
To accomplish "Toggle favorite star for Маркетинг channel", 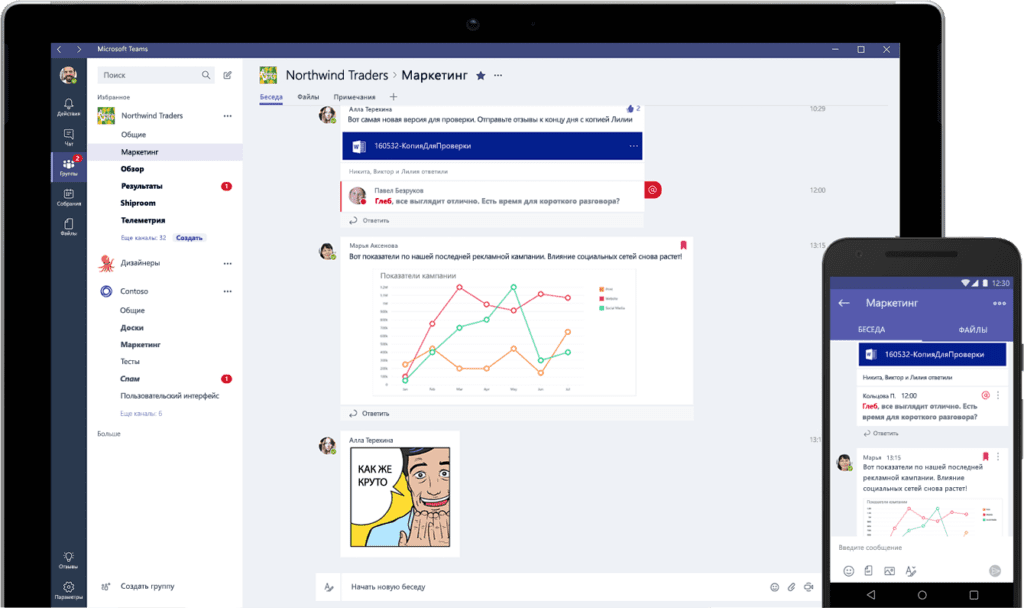I will coord(481,76).
